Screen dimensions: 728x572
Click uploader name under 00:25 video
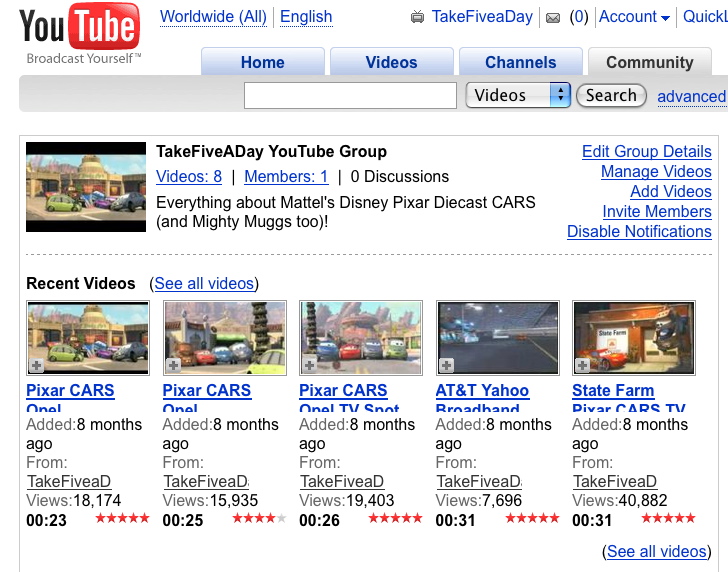[x=206, y=481]
